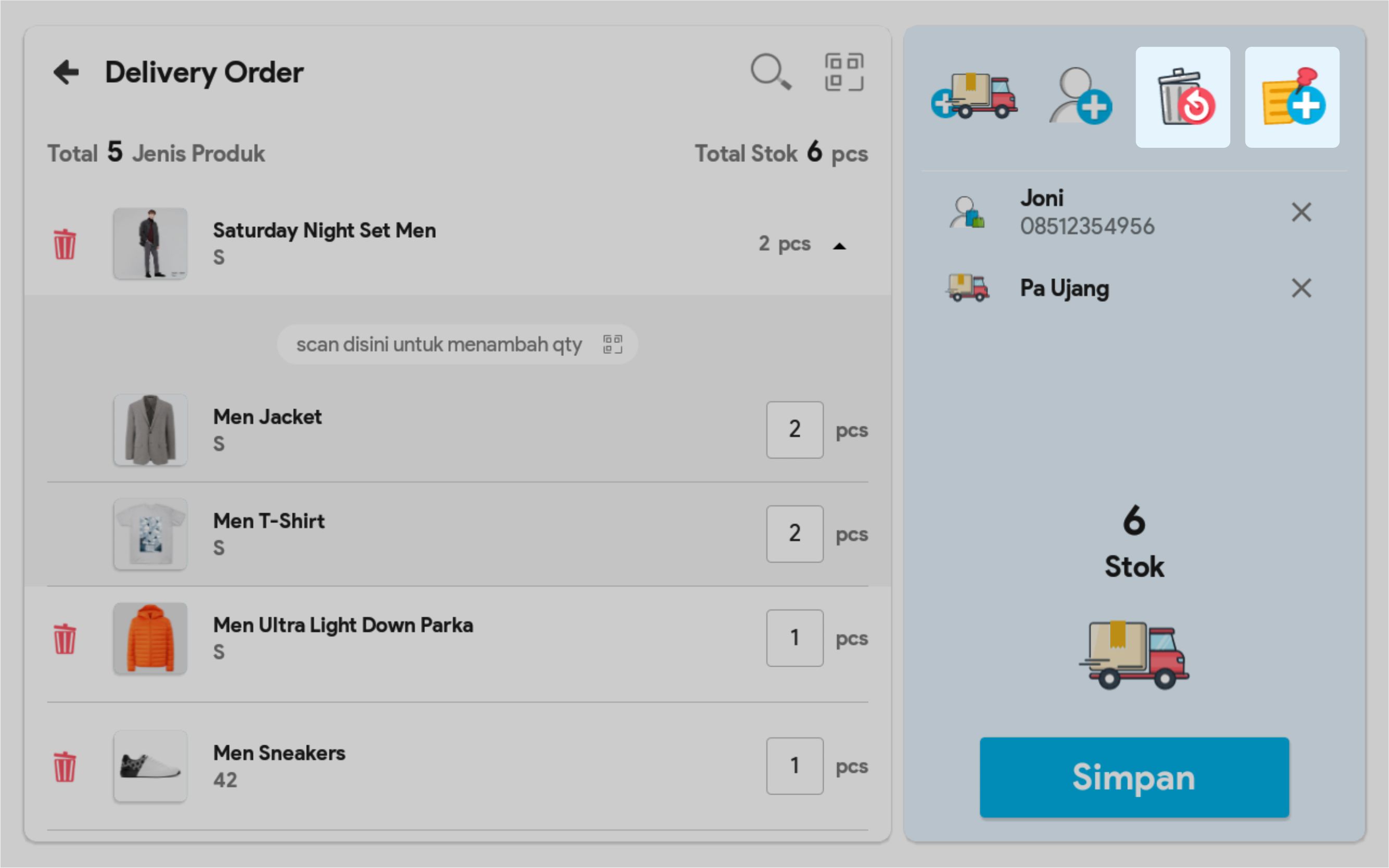
Task: Delete Saturday Night Set Men item
Action: tap(65, 244)
